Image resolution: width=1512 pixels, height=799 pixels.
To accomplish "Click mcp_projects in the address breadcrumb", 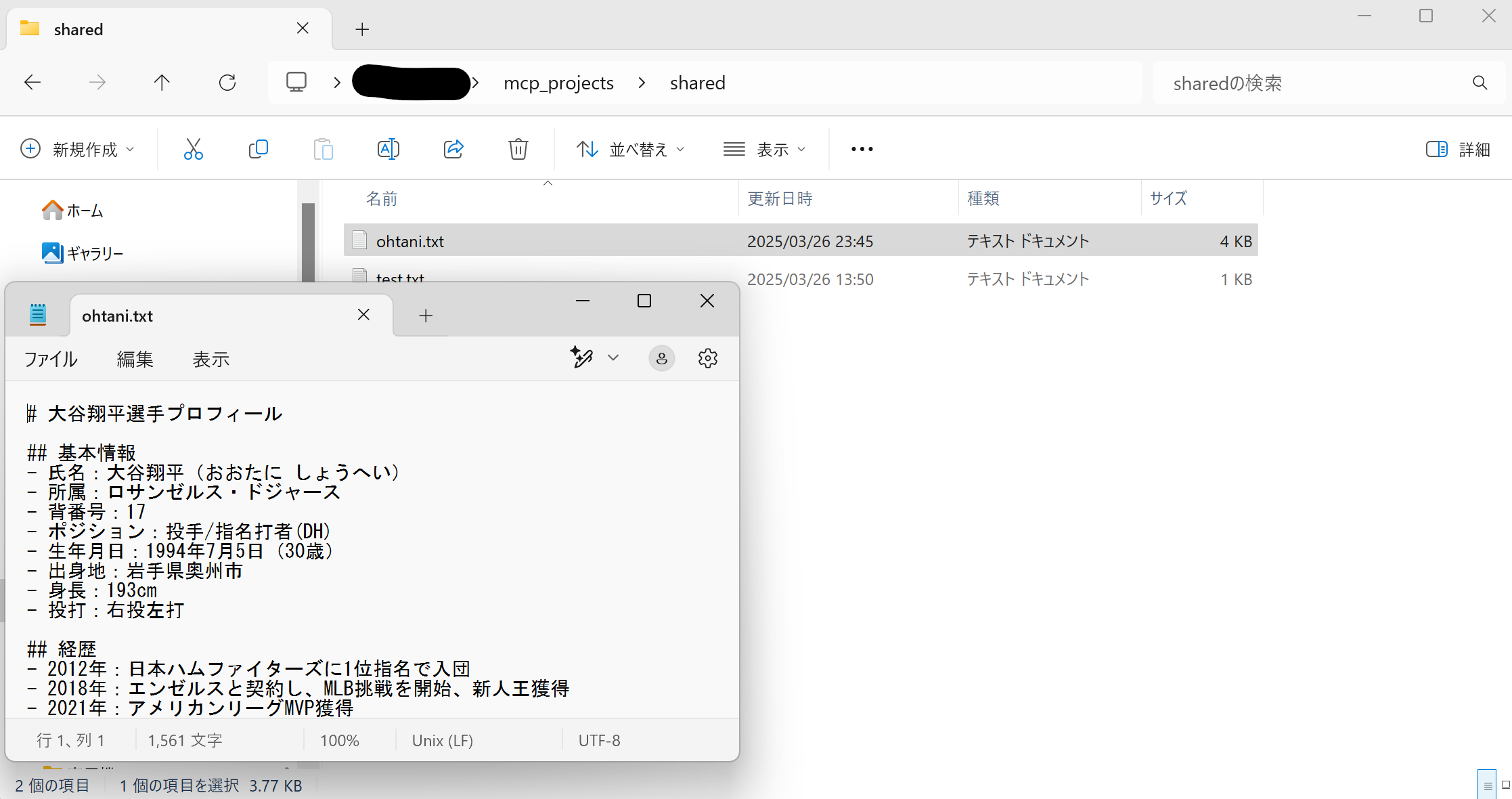I will click(x=558, y=83).
